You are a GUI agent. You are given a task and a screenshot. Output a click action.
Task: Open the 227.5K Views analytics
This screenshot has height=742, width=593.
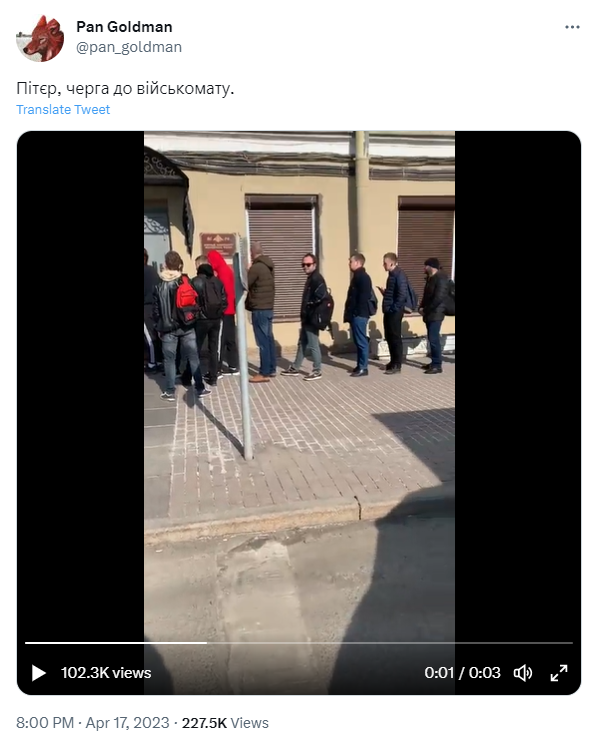coord(225,723)
